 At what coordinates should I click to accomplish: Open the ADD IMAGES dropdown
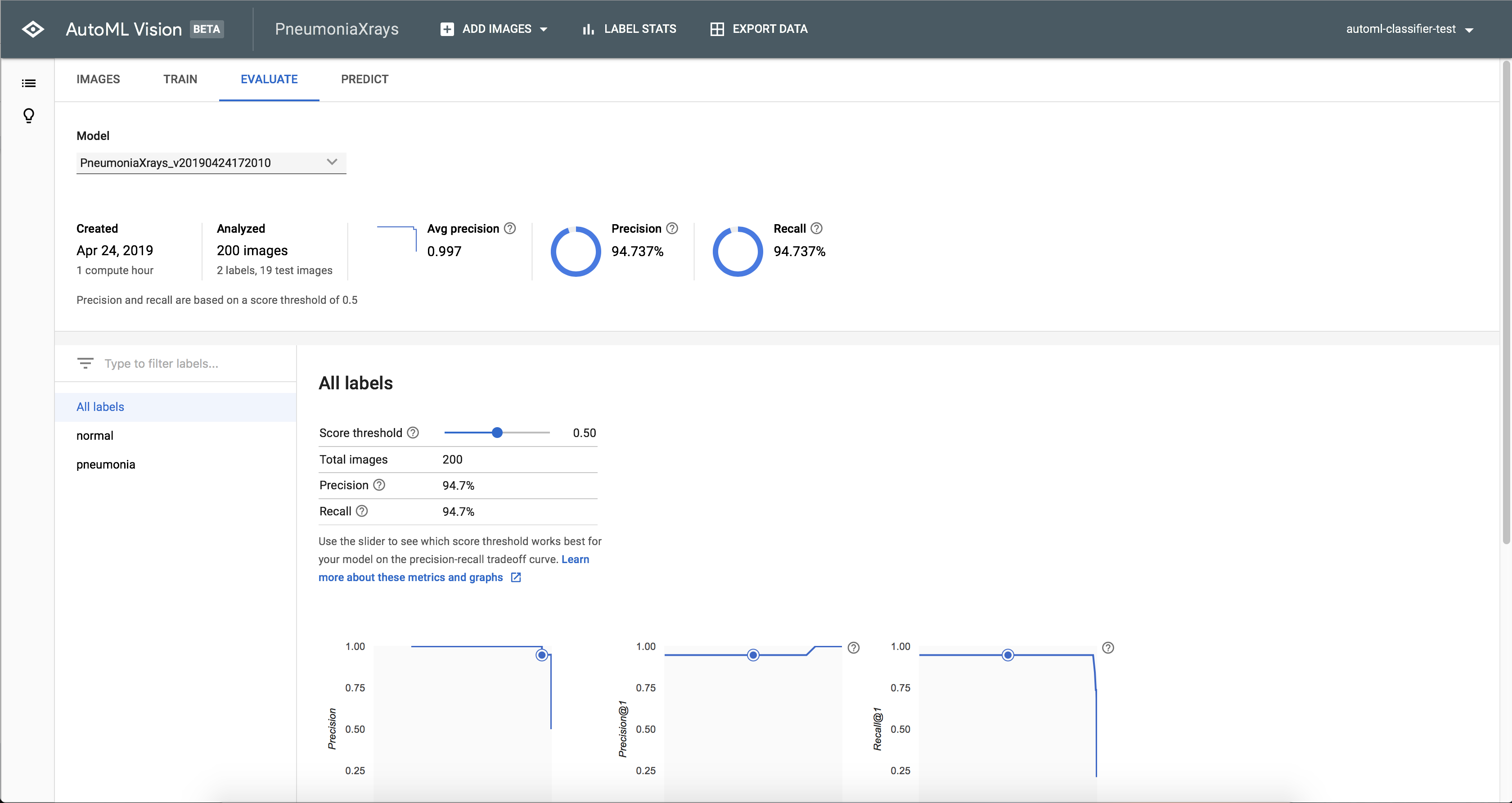pyautogui.click(x=494, y=29)
